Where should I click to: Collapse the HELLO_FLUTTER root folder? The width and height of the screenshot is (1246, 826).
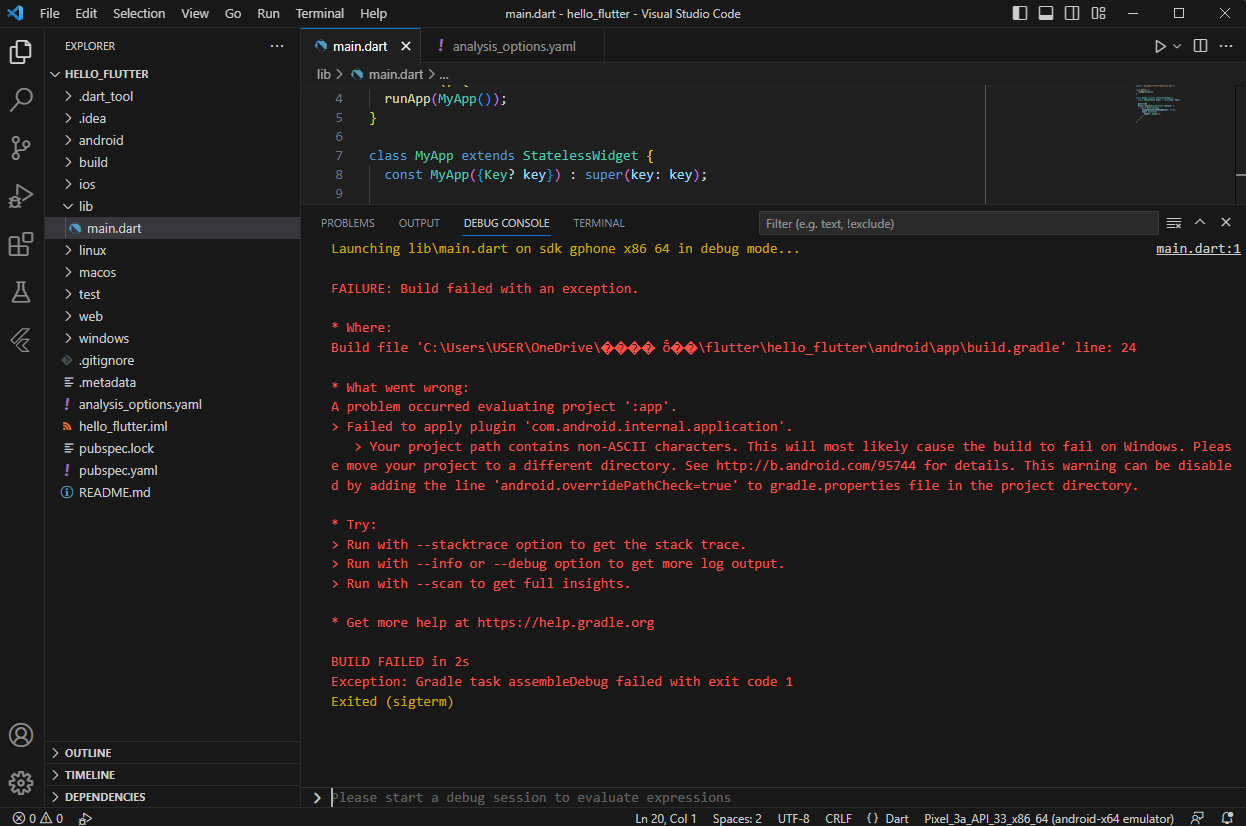106,74
